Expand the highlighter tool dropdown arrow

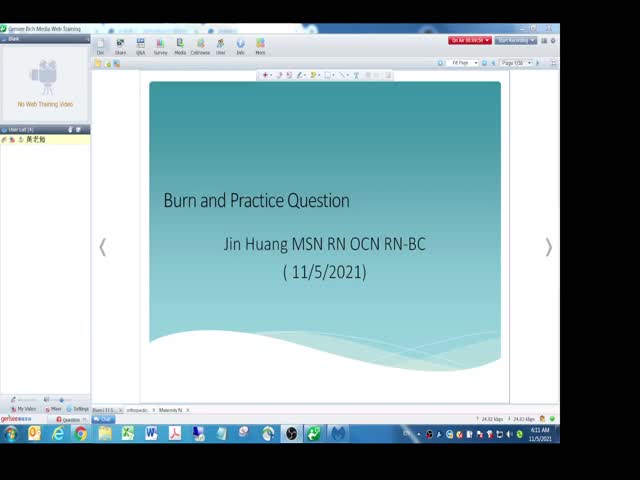click(x=319, y=75)
